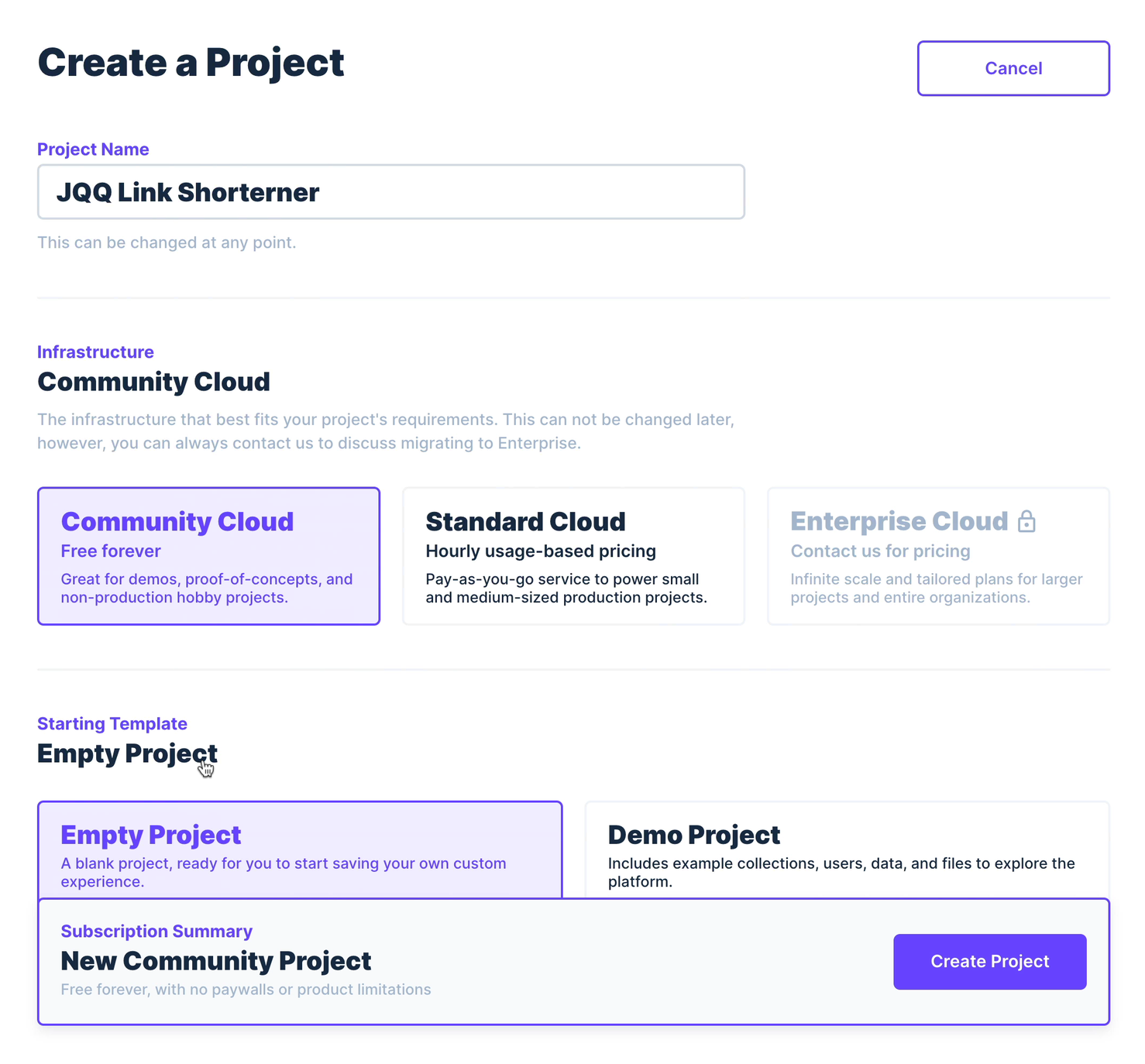Click the Project Name input field
The image size is (1145, 1064).
click(391, 192)
